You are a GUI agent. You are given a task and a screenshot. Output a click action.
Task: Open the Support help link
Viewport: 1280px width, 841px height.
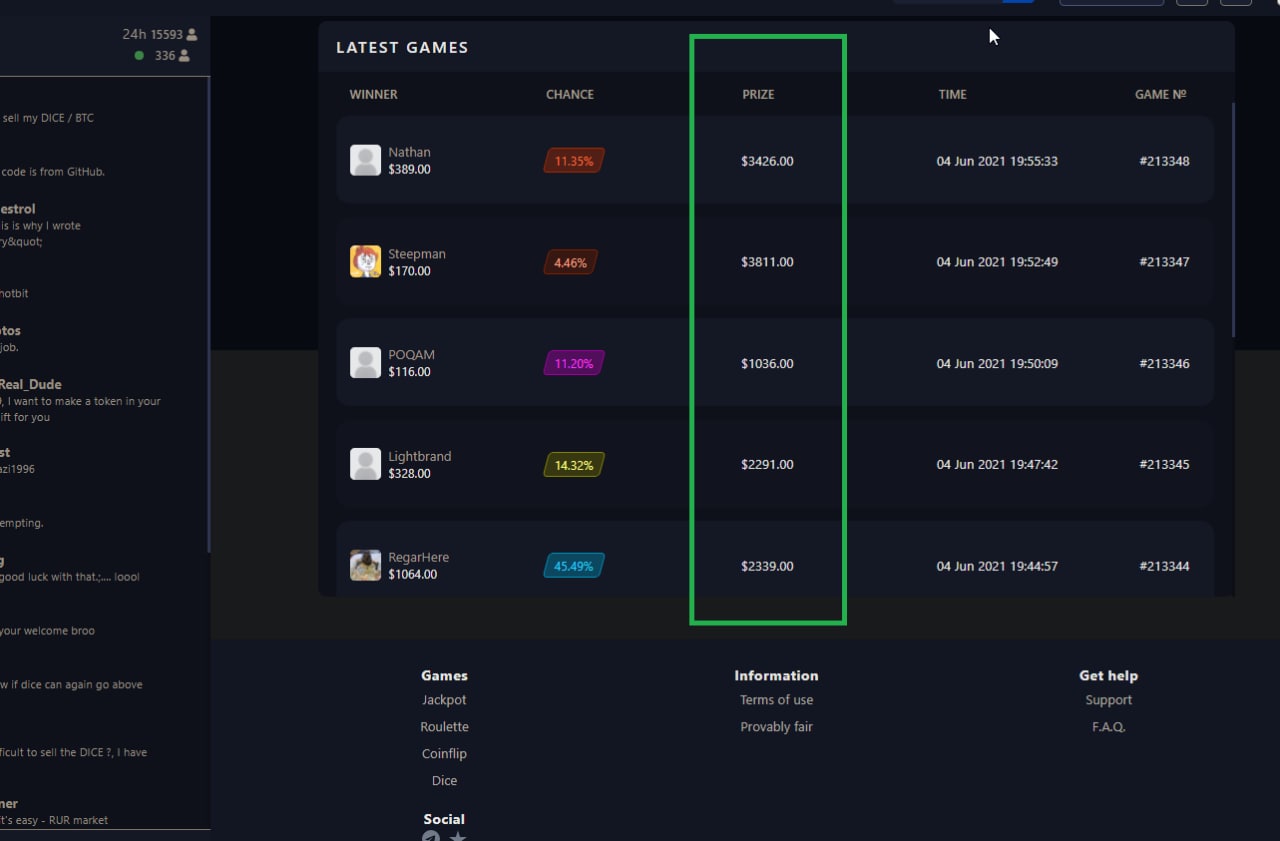(1108, 700)
